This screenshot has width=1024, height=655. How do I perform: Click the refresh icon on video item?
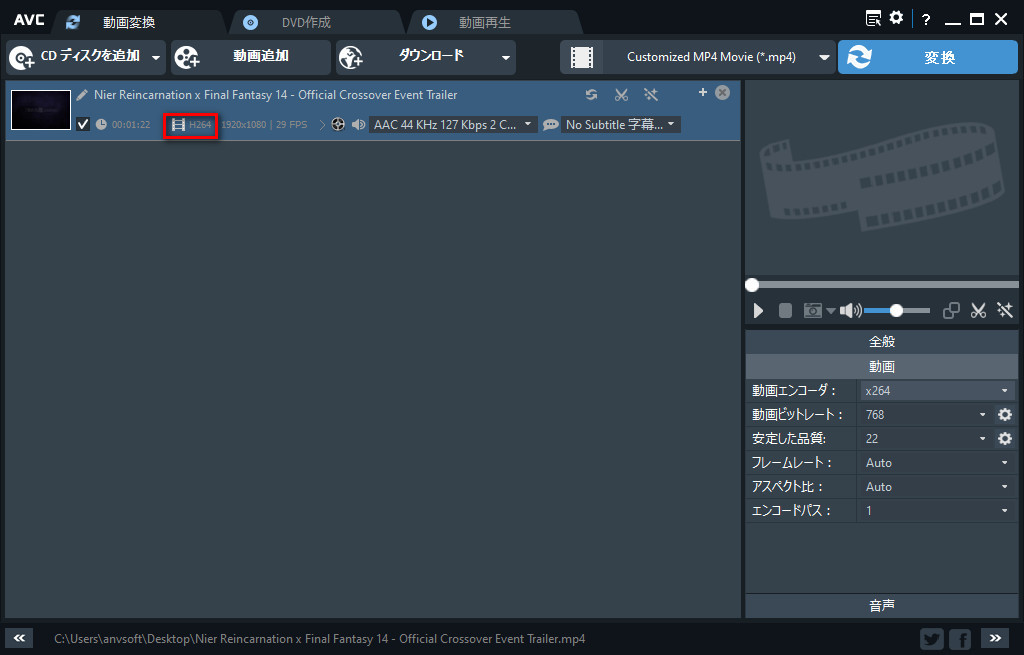591,95
